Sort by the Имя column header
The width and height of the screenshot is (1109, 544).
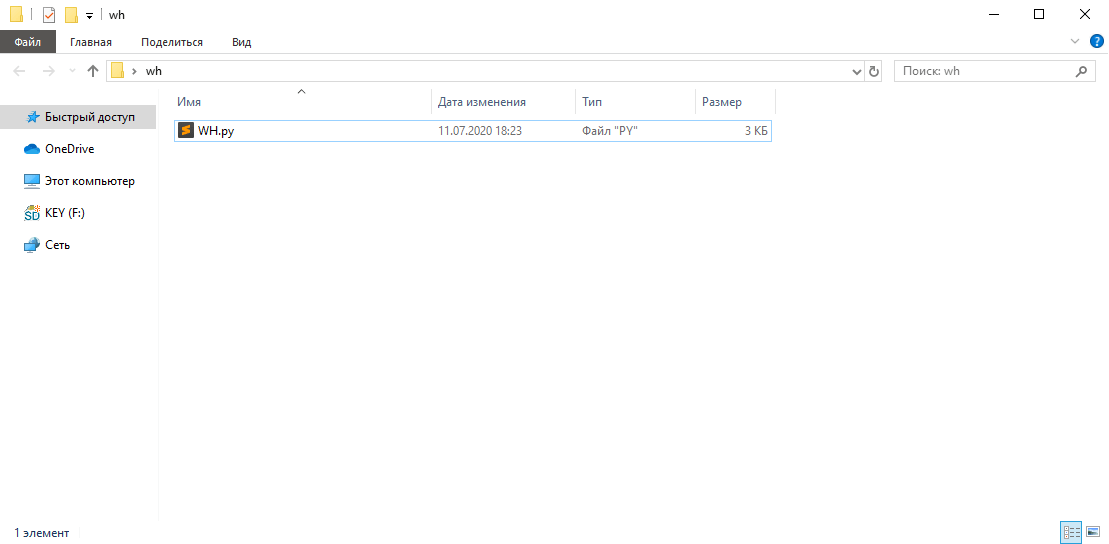pyautogui.click(x=302, y=102)
